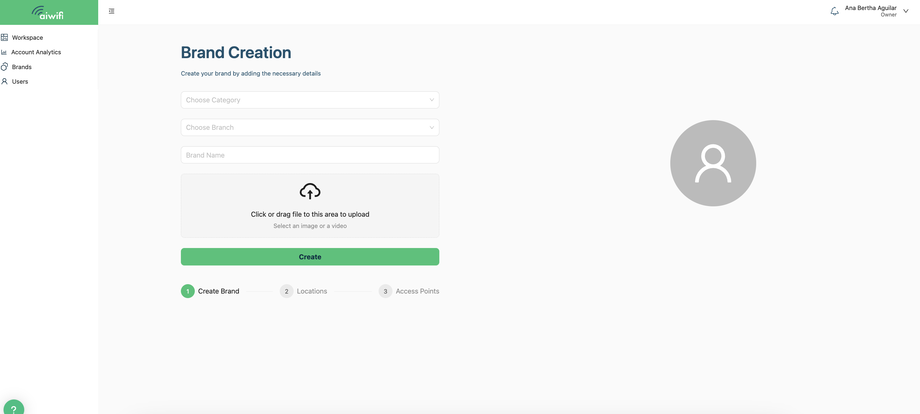
Task: Click the aiwifi logo
Action: (x=48, y=12)
